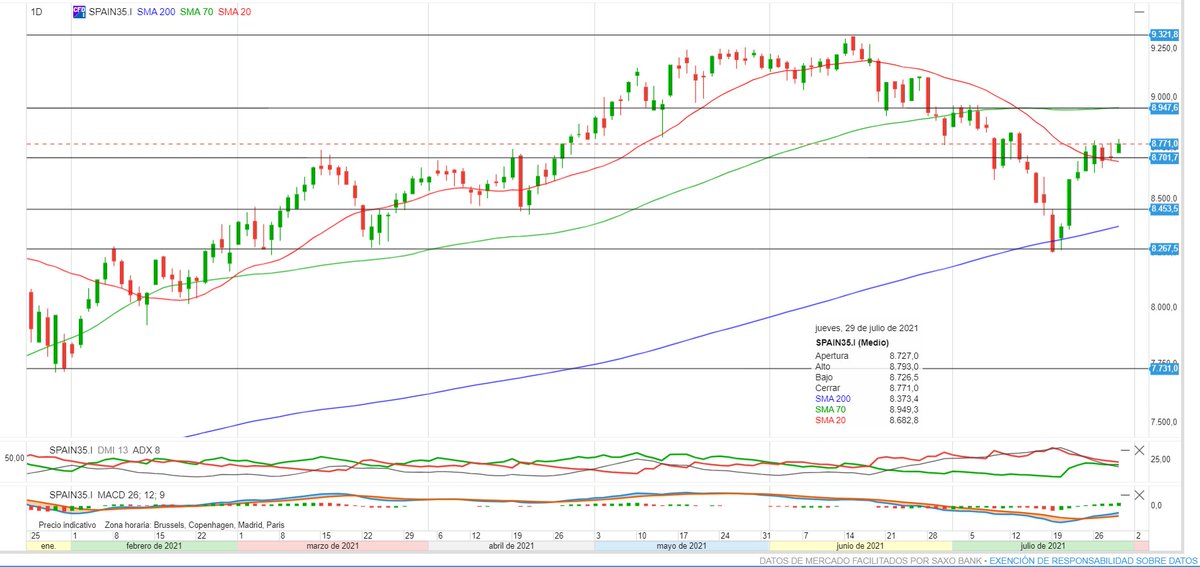Click the 7.500,0 axis price label
This screenshot has height=567, width=1200.
1165,422
